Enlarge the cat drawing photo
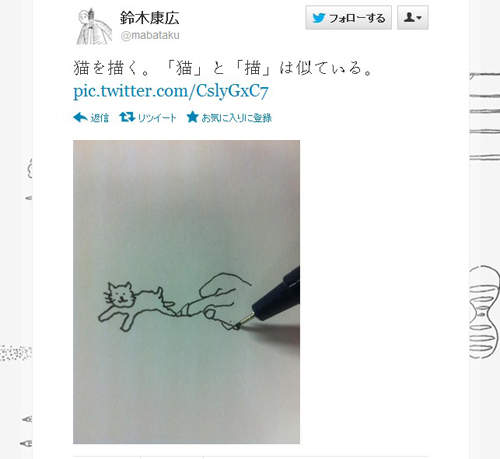Image resolution: width=500 pixels, height=459 pixels. 186,292
